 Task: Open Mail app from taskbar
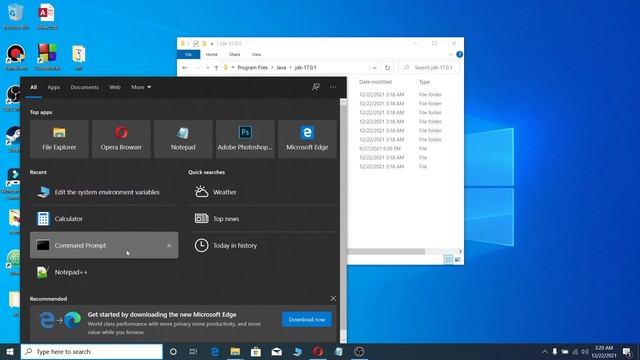tap(277, 351)
